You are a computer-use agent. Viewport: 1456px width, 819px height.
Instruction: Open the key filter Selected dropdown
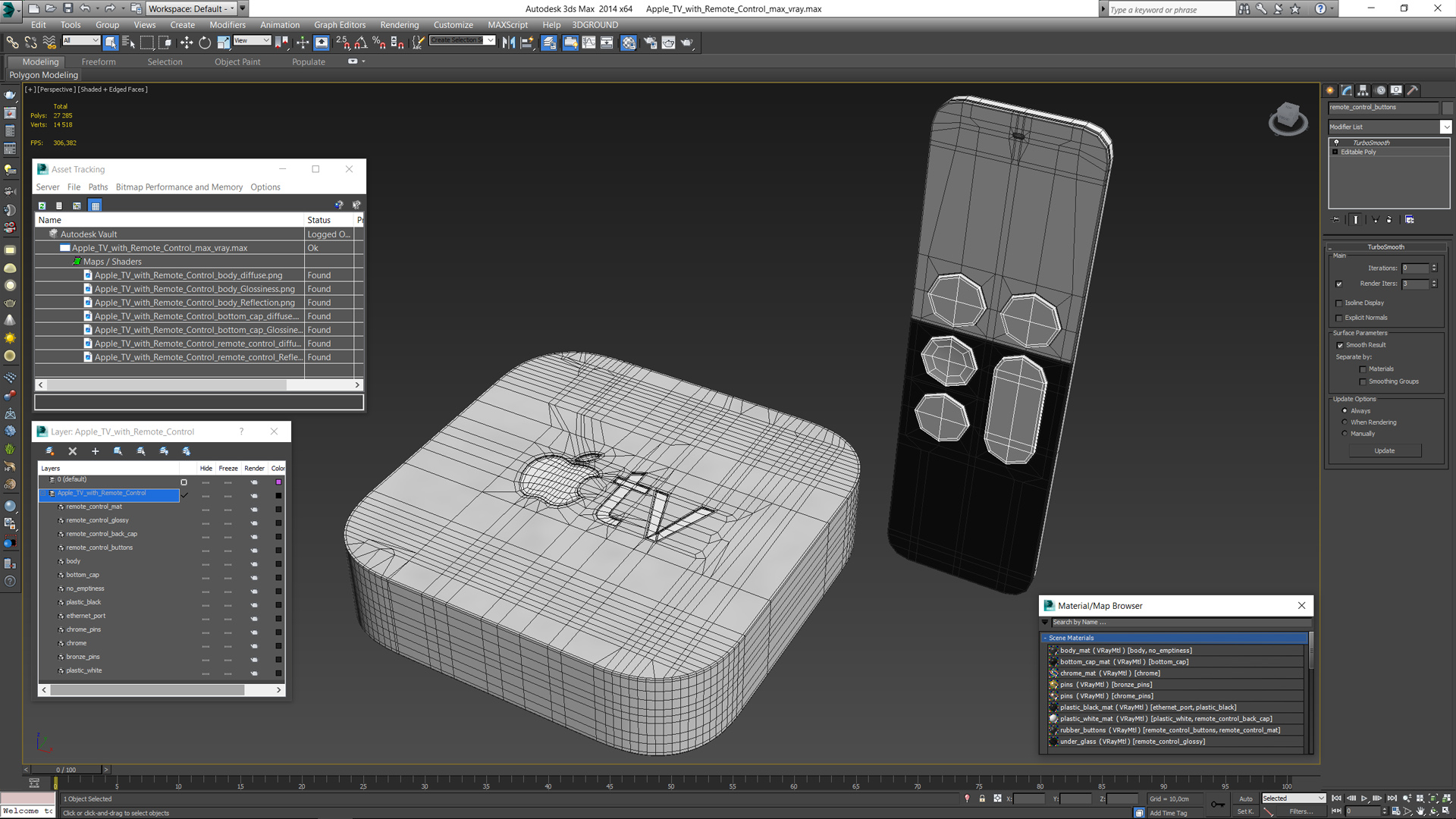pyautogui.click(x=1294, y=799)
